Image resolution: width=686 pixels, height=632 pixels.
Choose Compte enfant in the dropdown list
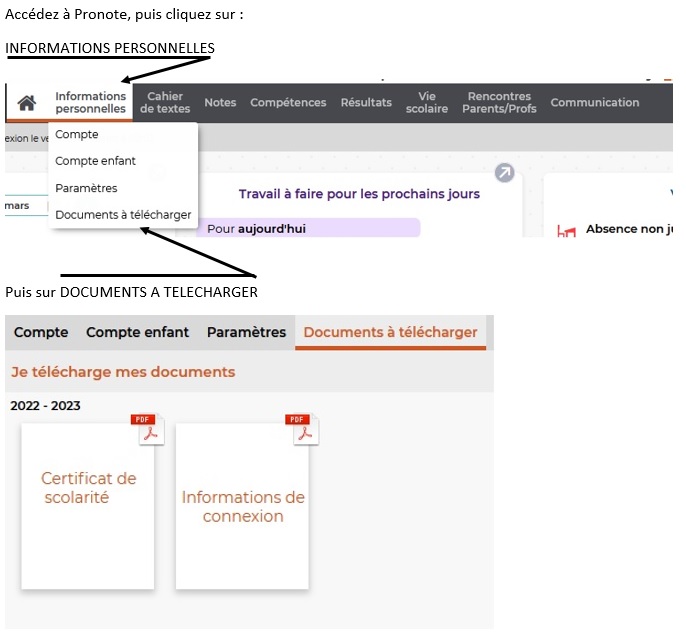[x=96, y=161]
